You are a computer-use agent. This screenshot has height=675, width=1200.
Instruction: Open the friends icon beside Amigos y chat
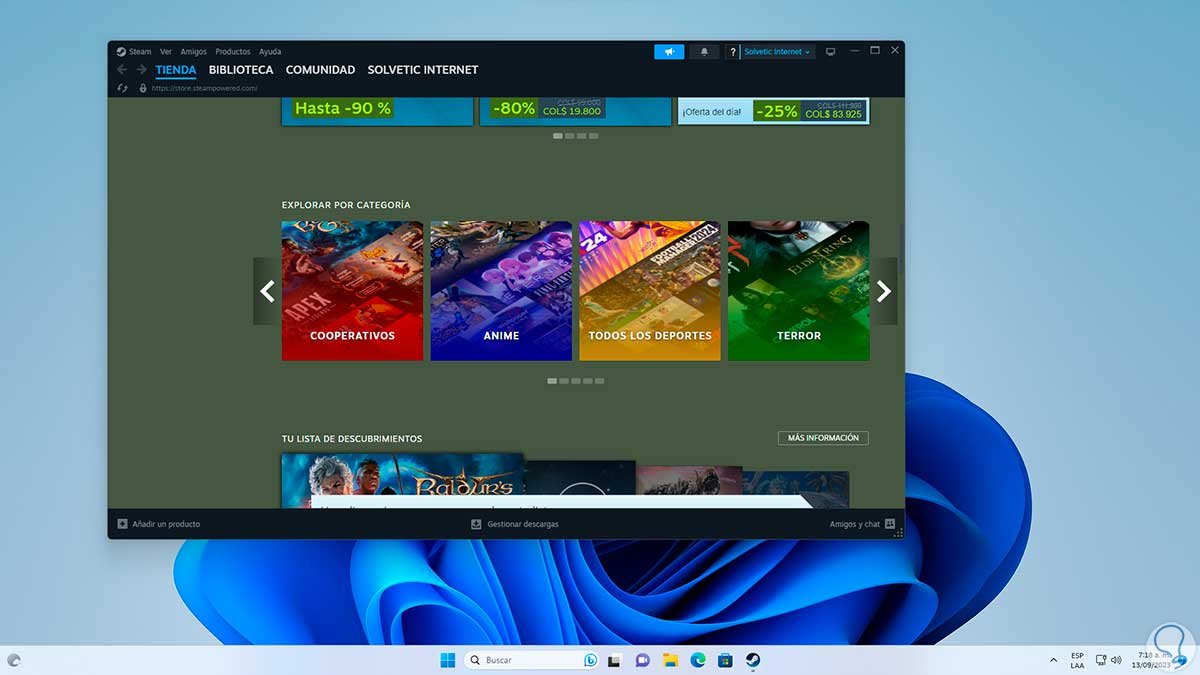click(889, 524)
